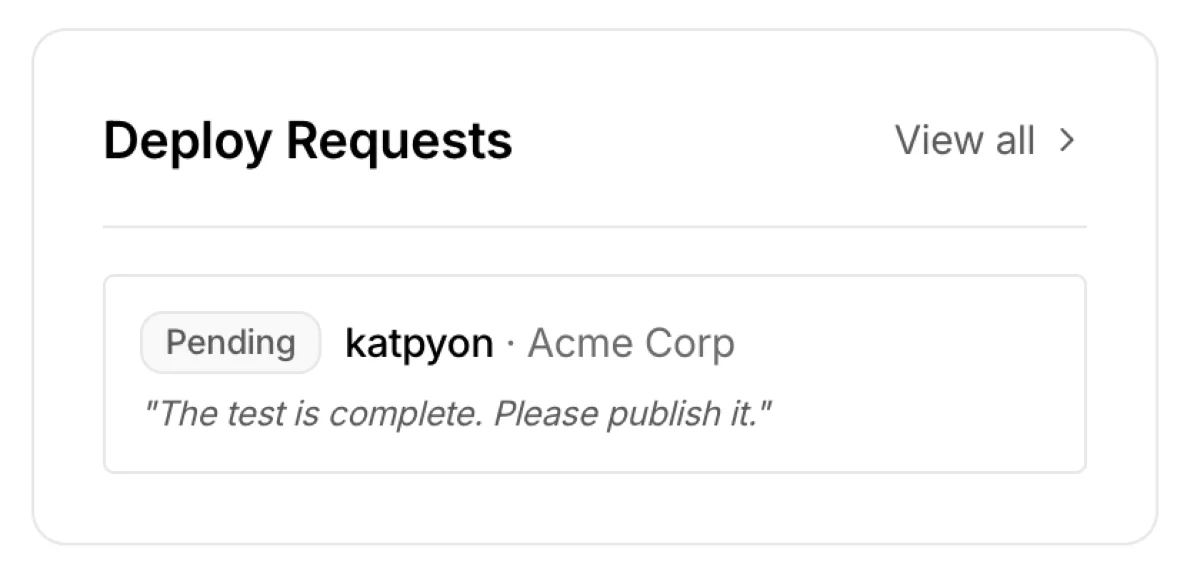Click the Pending toggle on katpyon's request
This screenshot has width=1200, height=588.
[230, 342]
